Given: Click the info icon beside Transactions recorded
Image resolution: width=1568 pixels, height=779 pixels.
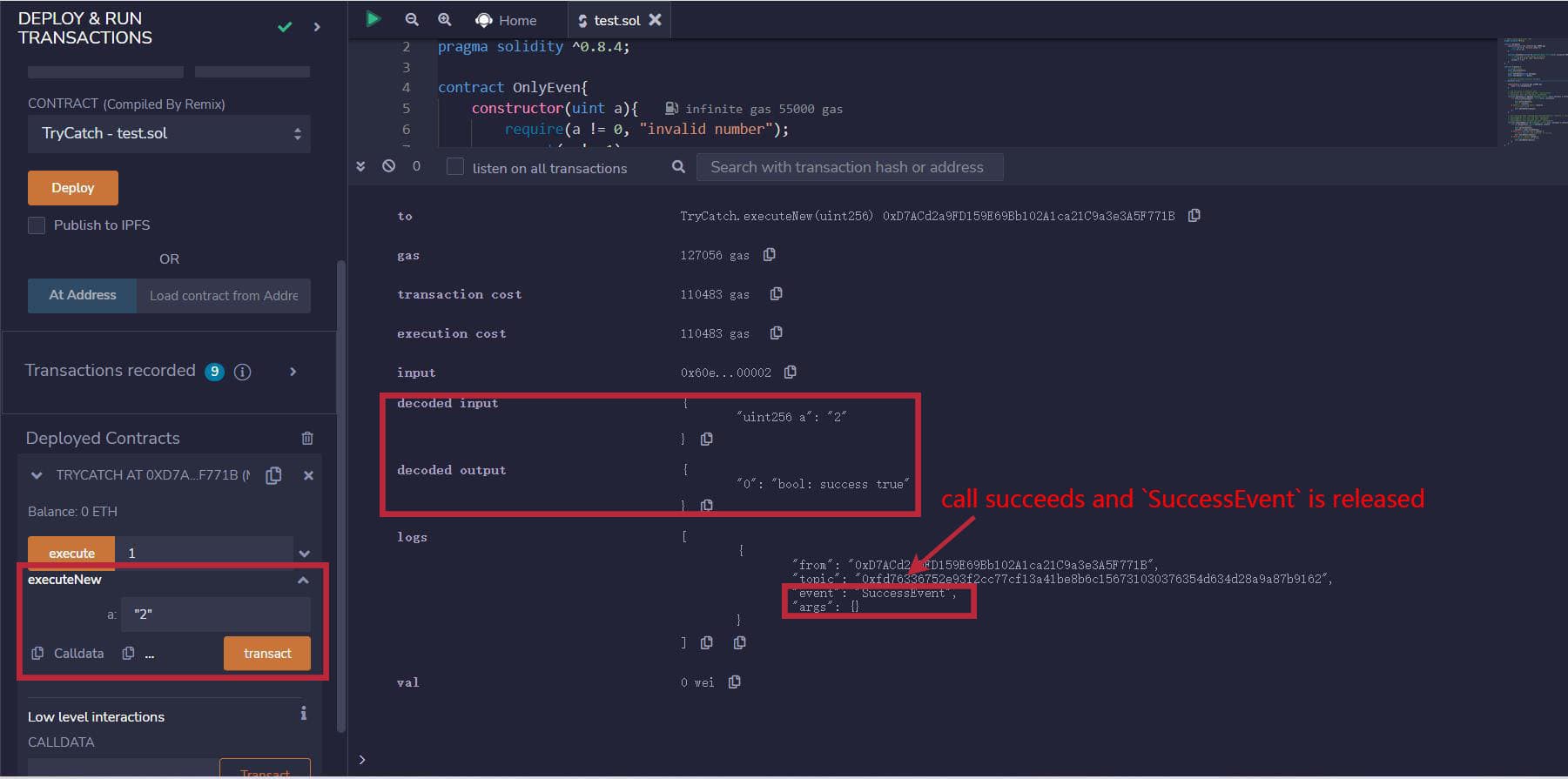Looking at the screenshot, I should (x=243, y=372).
